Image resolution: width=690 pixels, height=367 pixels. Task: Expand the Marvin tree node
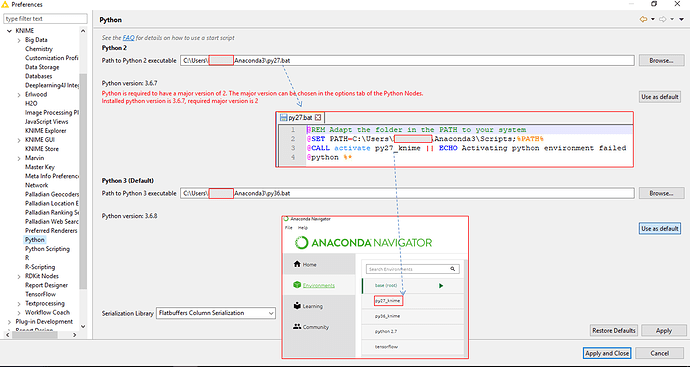tap(19, 158)
